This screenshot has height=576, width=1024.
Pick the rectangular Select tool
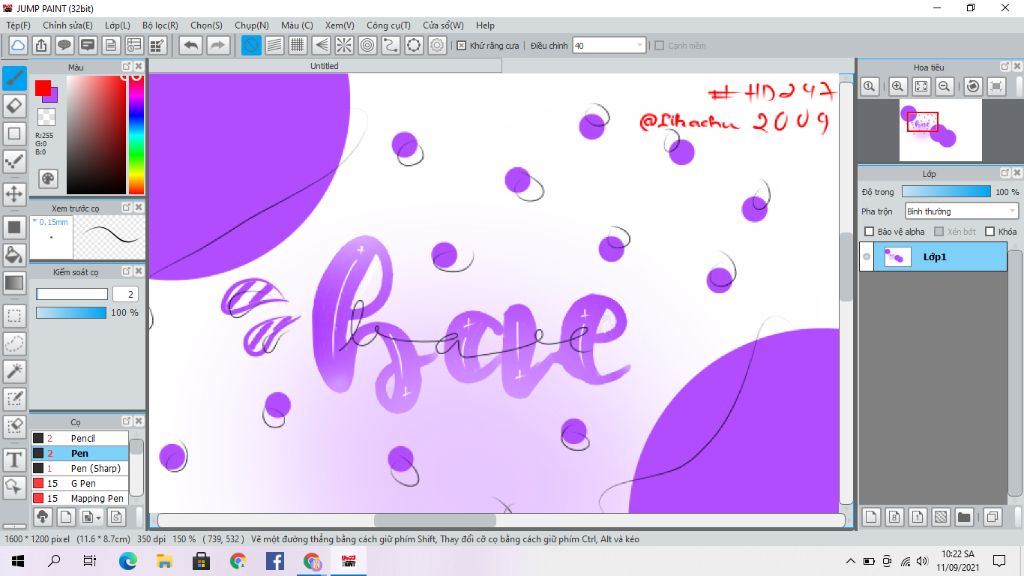tap(14, 316)
